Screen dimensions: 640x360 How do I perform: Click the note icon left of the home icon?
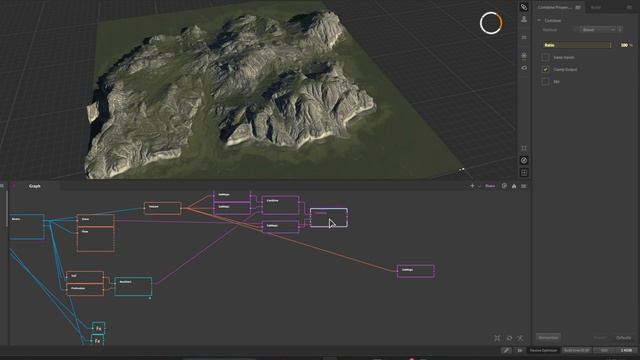504,186
